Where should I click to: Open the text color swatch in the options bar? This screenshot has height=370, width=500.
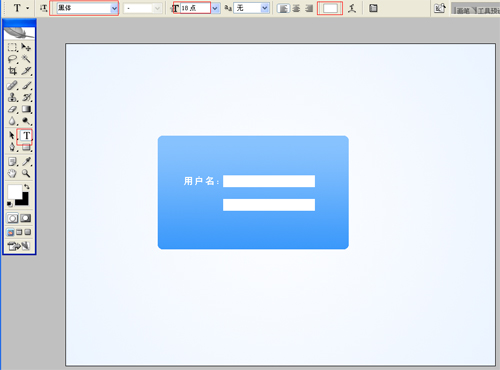point(330,8)
